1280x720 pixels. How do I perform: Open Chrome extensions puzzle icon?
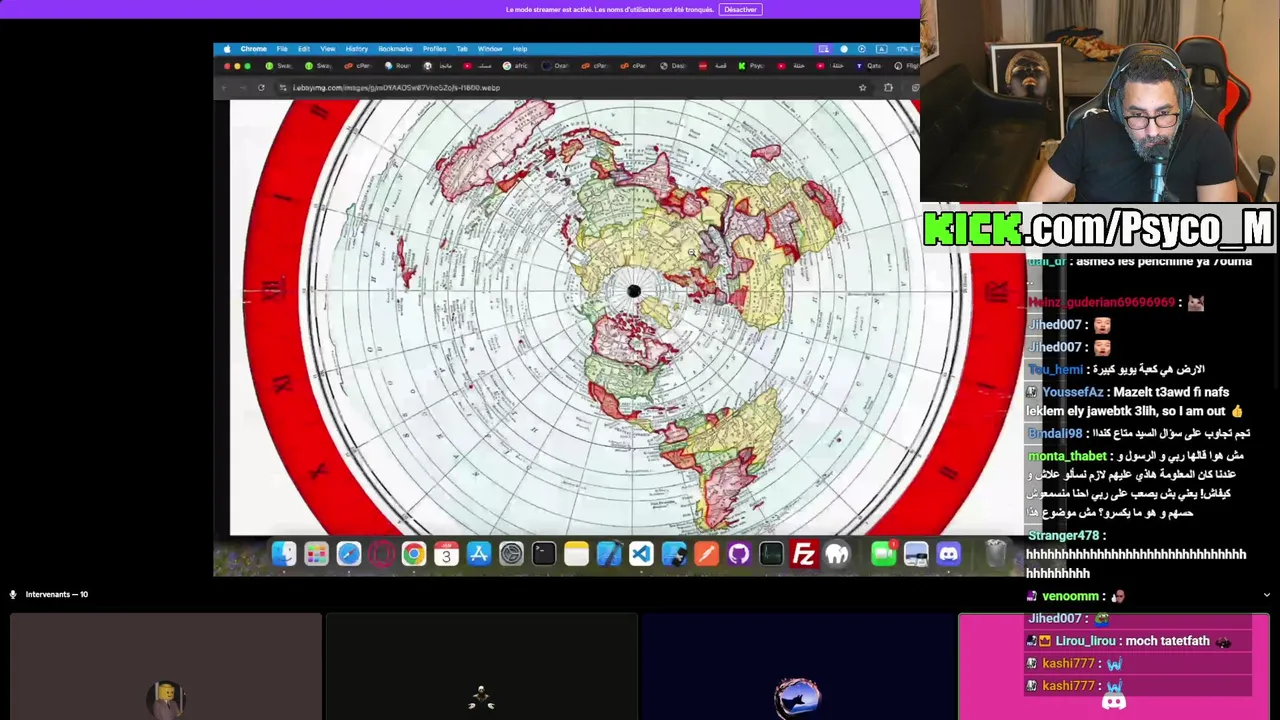pos(888,88)
